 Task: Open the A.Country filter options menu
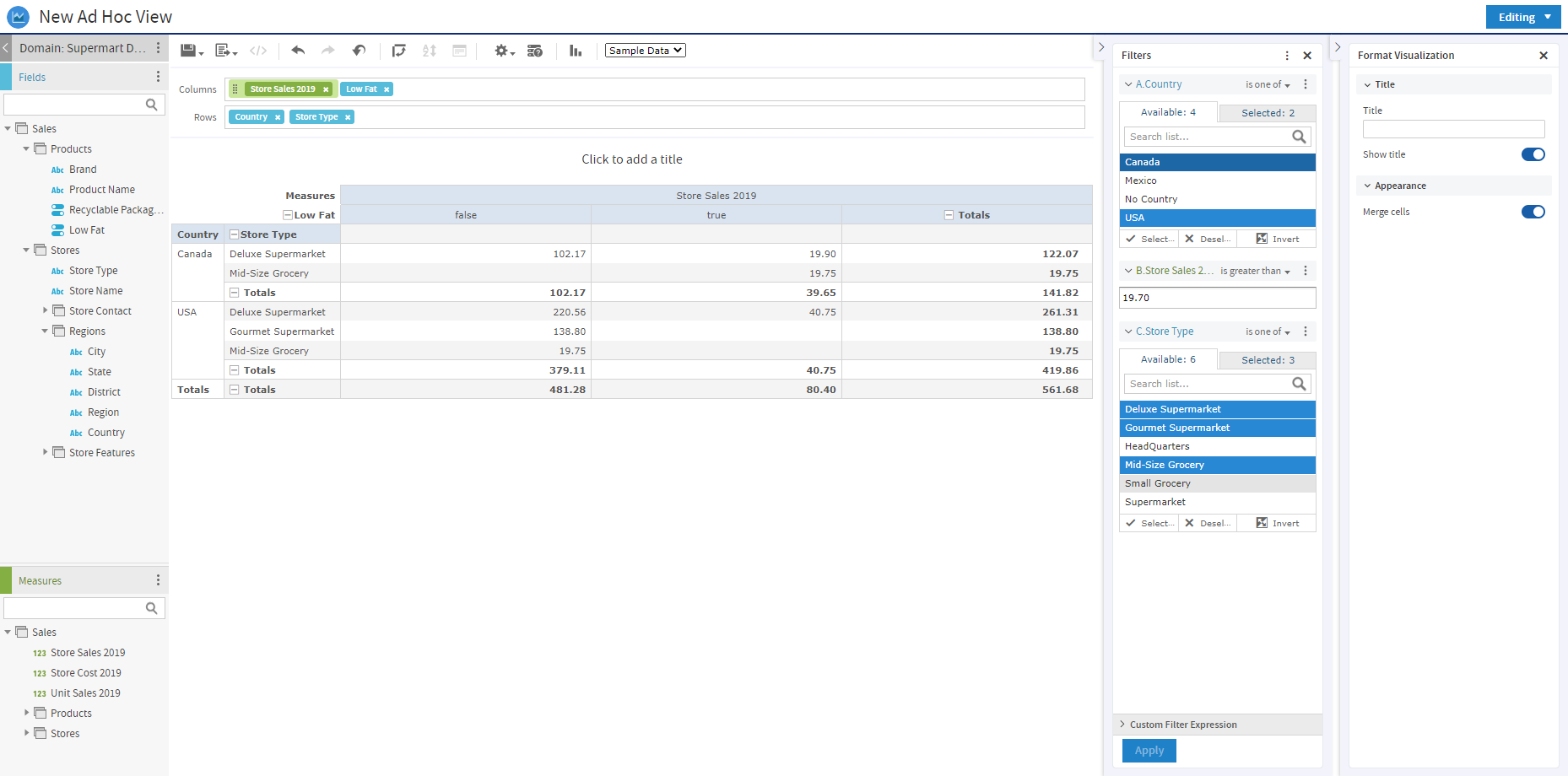pyautogui.click(x=1306, y=84)
